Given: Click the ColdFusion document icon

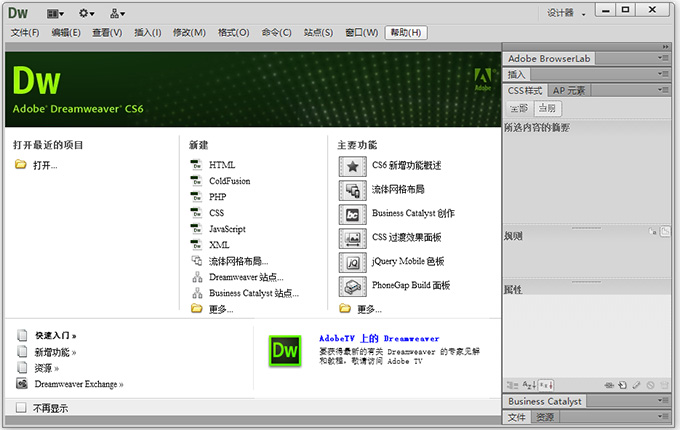Looking at the screenshot, I should pos(196,181).
